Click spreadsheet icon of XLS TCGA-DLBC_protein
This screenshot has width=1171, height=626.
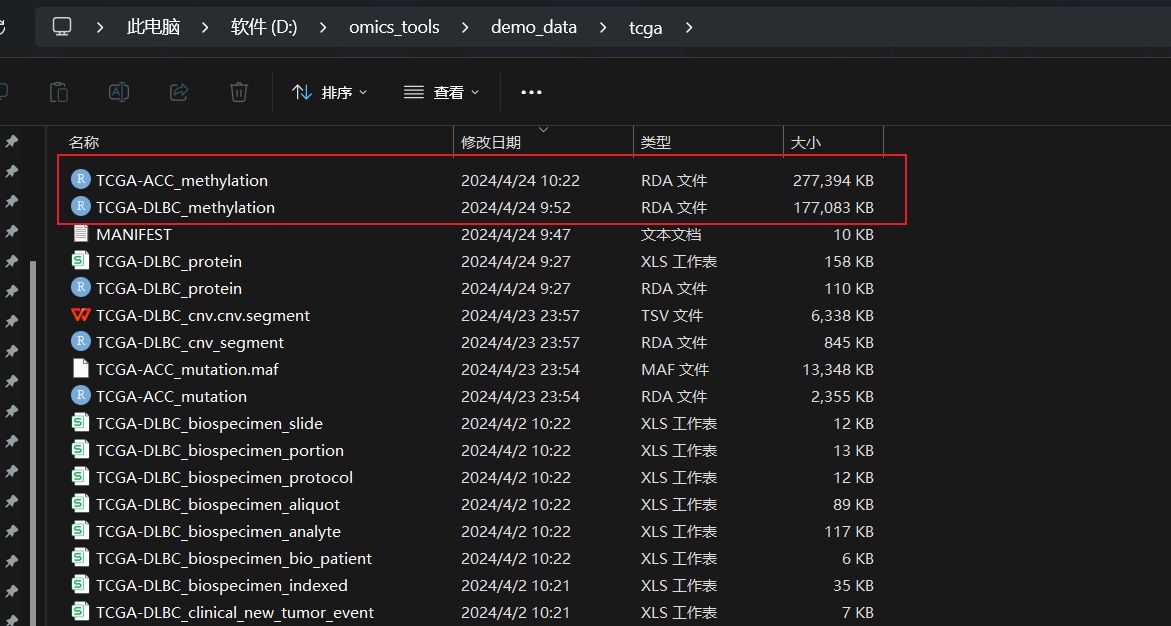tap(81, 261)
